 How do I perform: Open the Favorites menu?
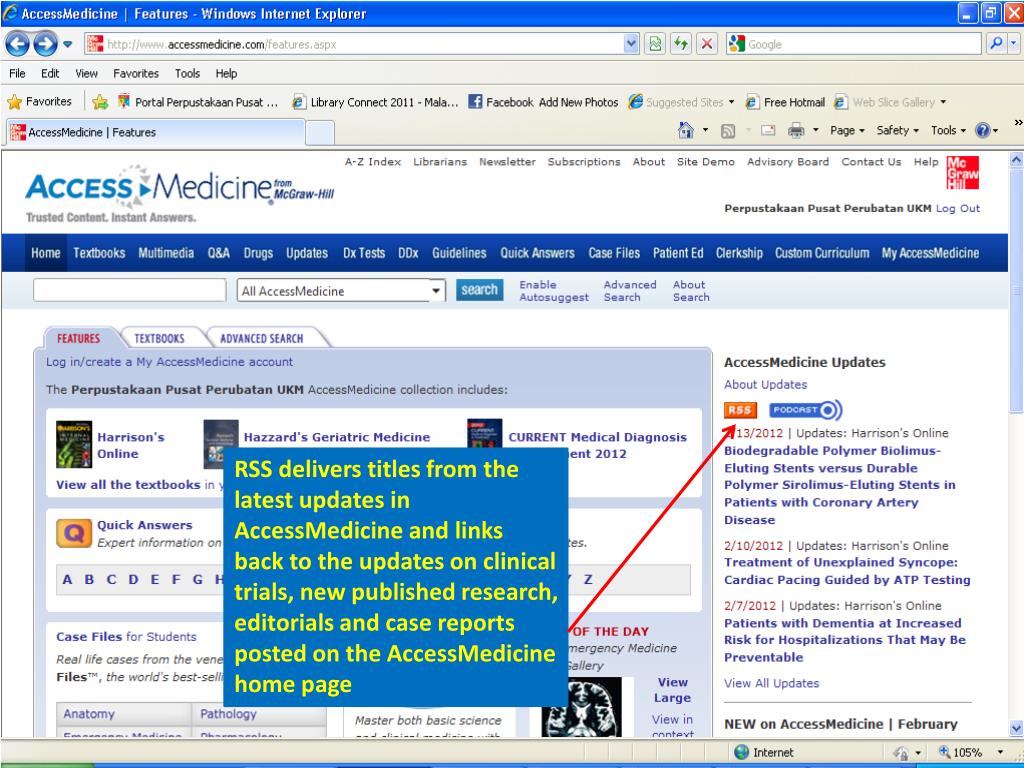(136, 73)
